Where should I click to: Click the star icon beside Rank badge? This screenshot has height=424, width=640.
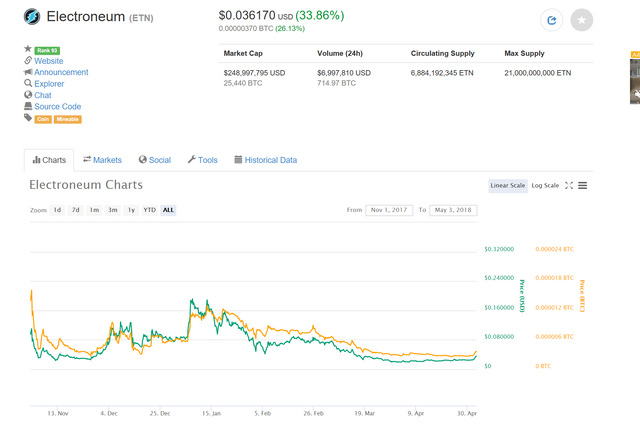click(28, 49)
